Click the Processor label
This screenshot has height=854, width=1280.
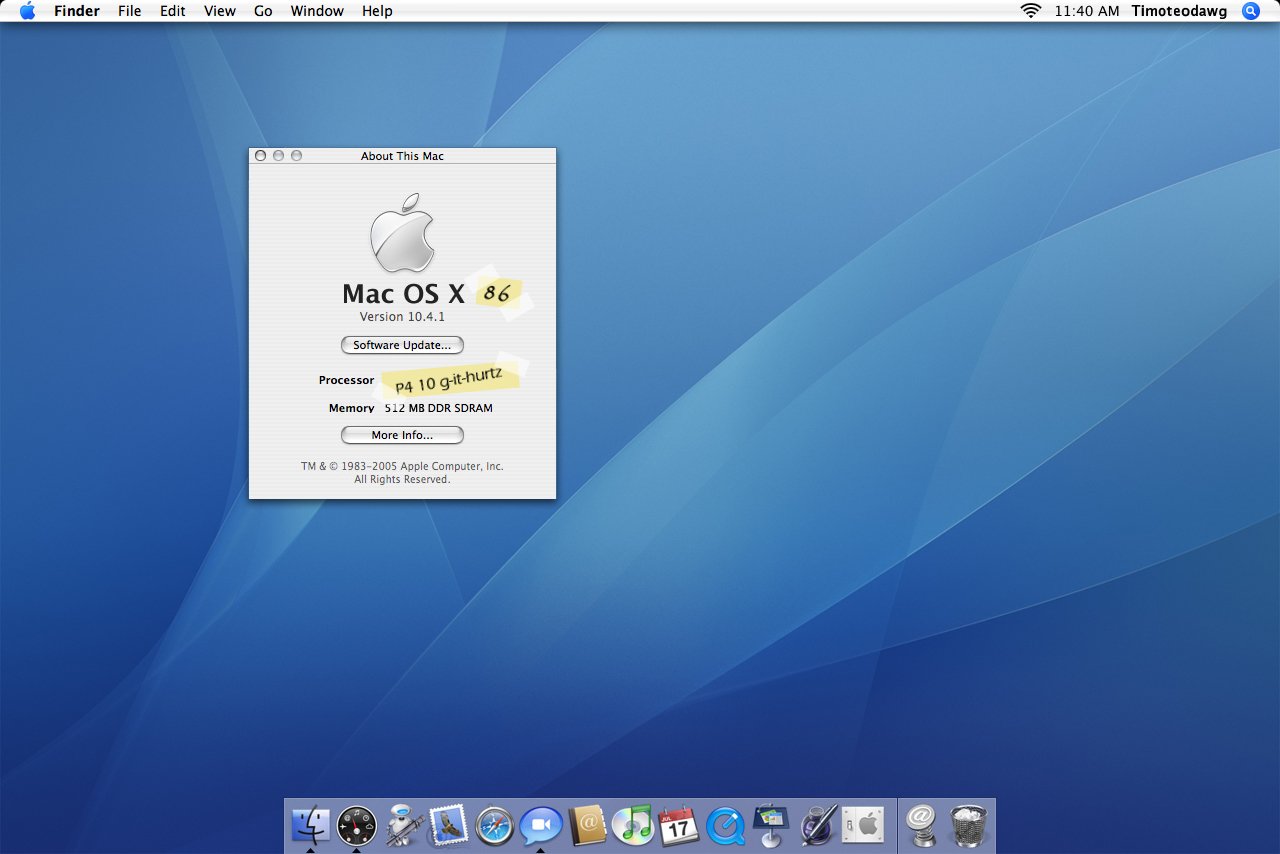346,380
